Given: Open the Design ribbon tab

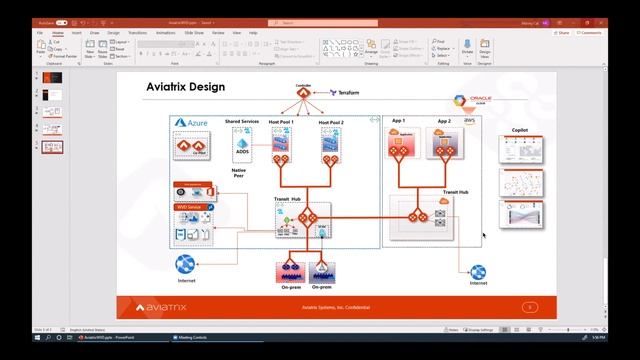Looking at the screenshot, I should click(x=113, y=33).
